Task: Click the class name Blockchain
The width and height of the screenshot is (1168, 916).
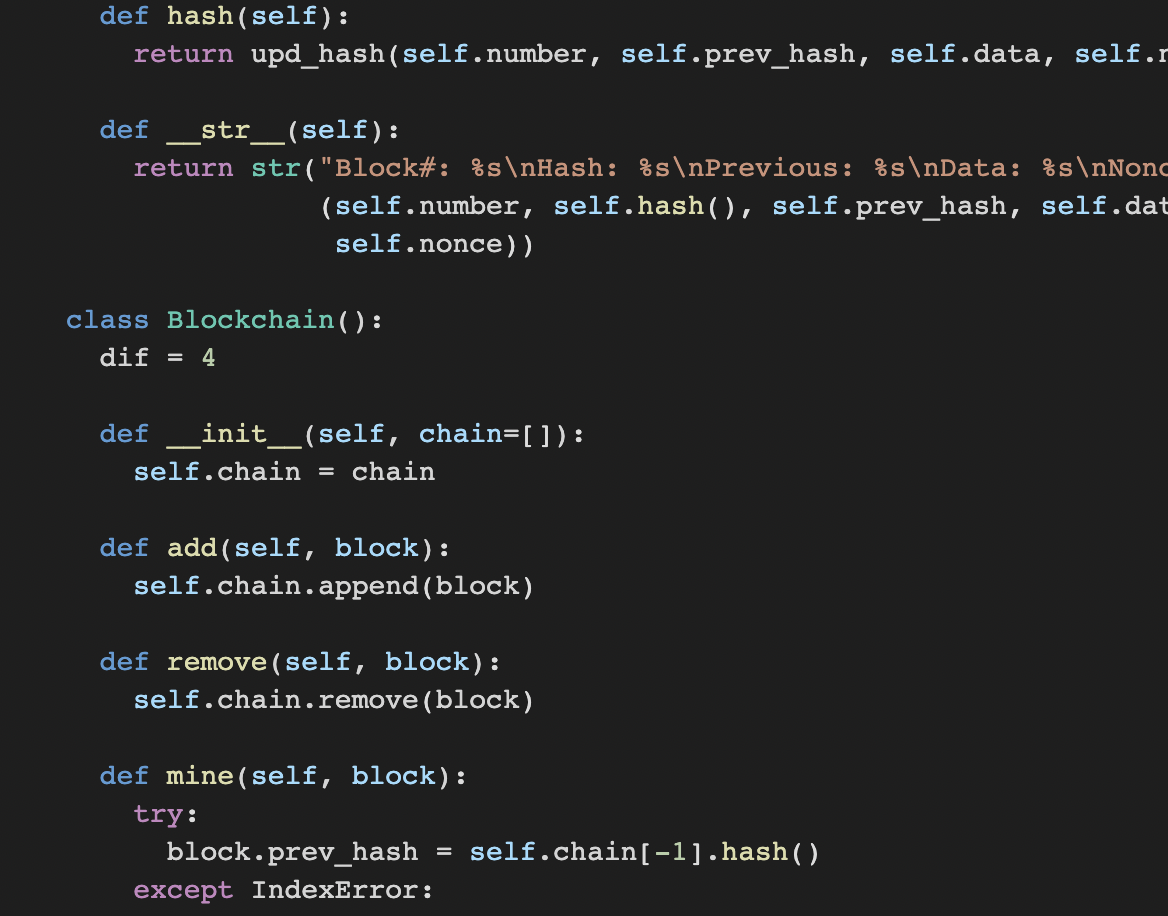Action: (x=250, y=320)
